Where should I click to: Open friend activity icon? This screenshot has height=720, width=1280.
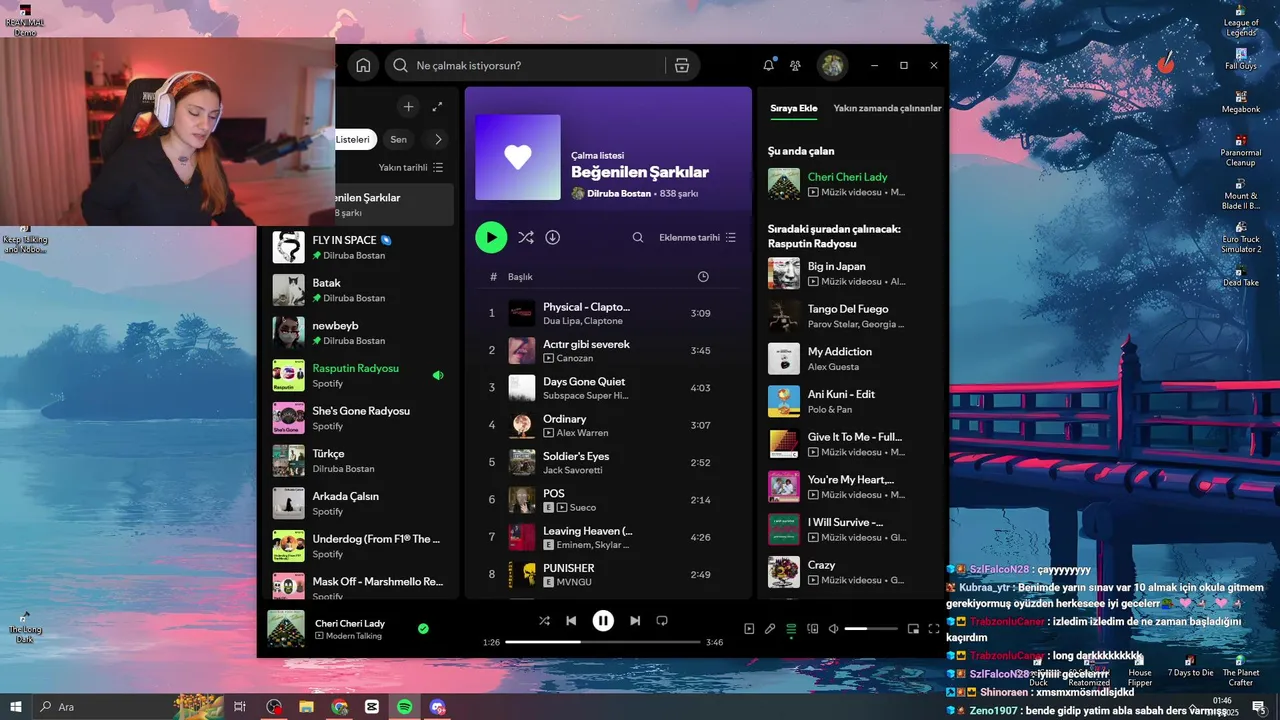click(795, 65)
